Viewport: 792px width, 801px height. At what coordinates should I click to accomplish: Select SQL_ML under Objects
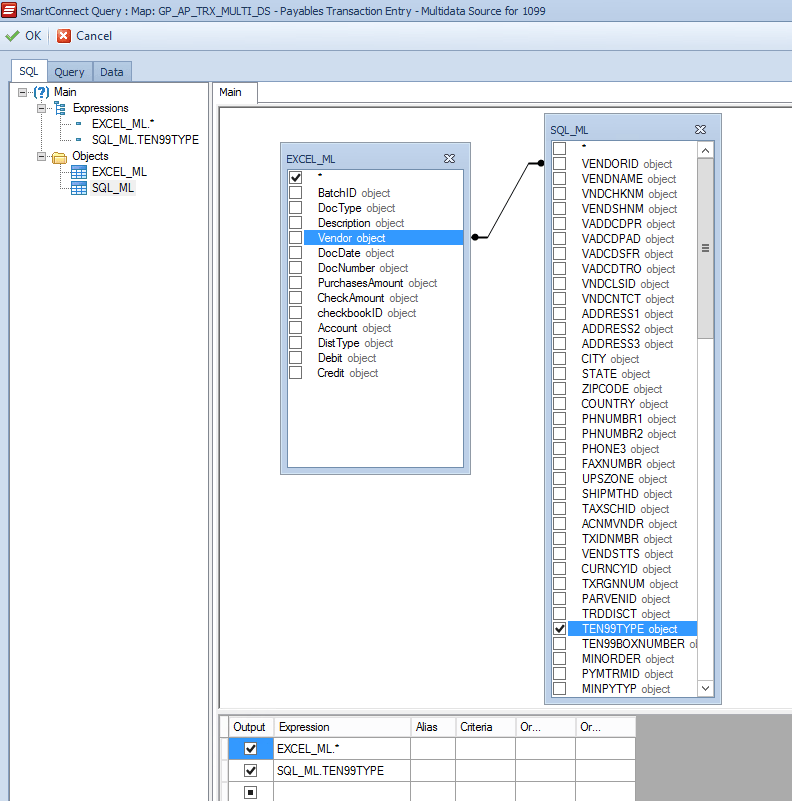click(x=113, y=188)
